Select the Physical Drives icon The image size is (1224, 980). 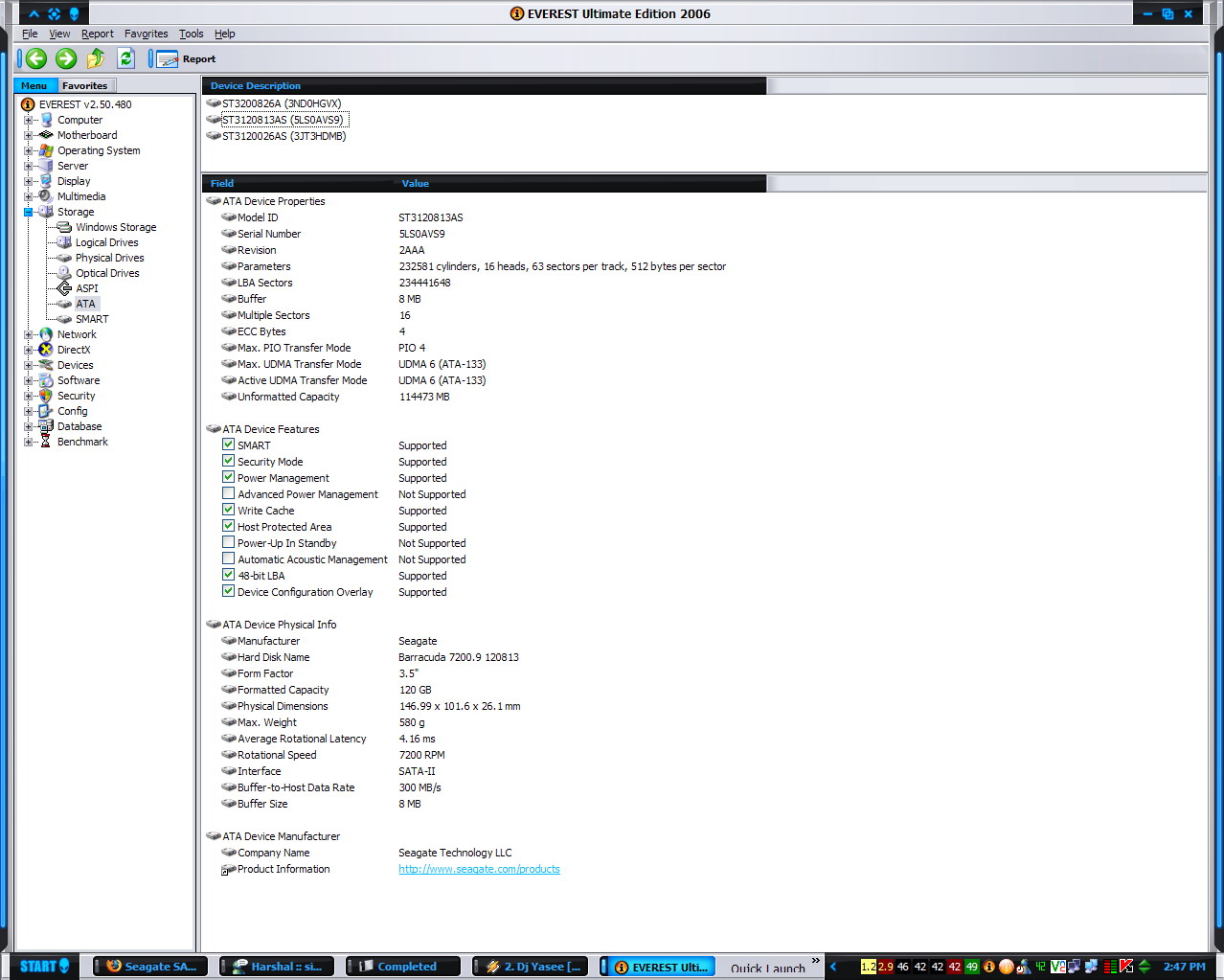click(64, 258)
